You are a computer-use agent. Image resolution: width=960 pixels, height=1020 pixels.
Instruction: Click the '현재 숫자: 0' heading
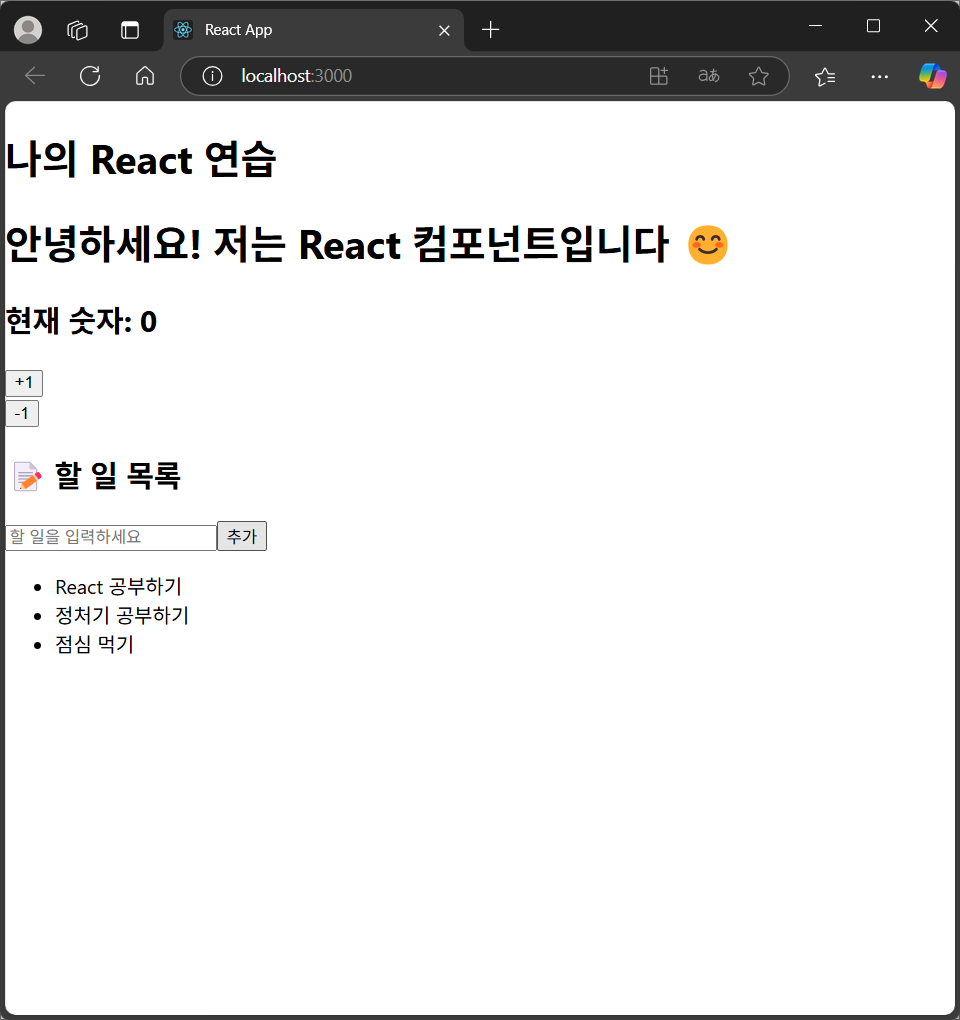tap(81, 321)
